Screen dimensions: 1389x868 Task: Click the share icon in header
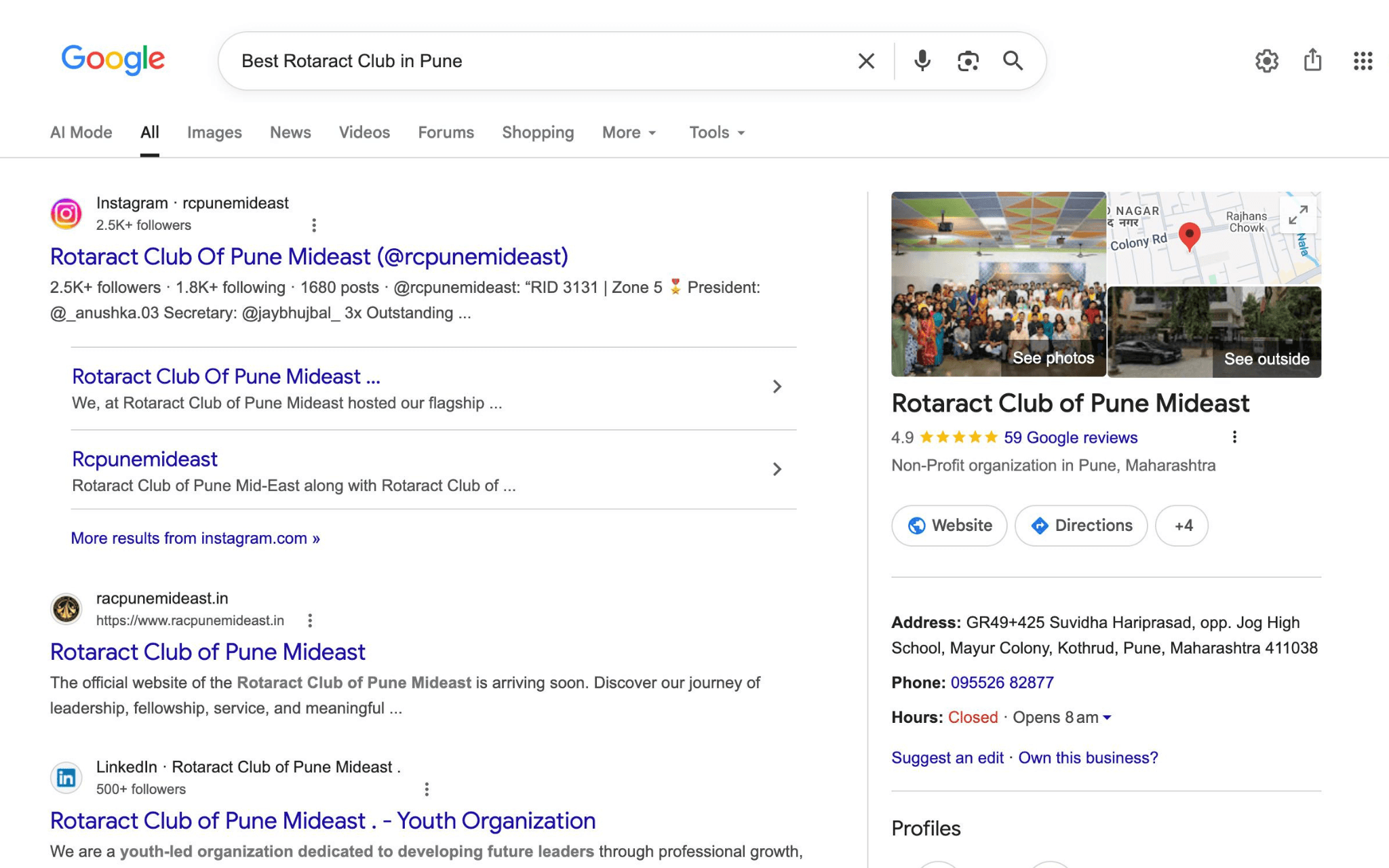tap(1313, 60)
